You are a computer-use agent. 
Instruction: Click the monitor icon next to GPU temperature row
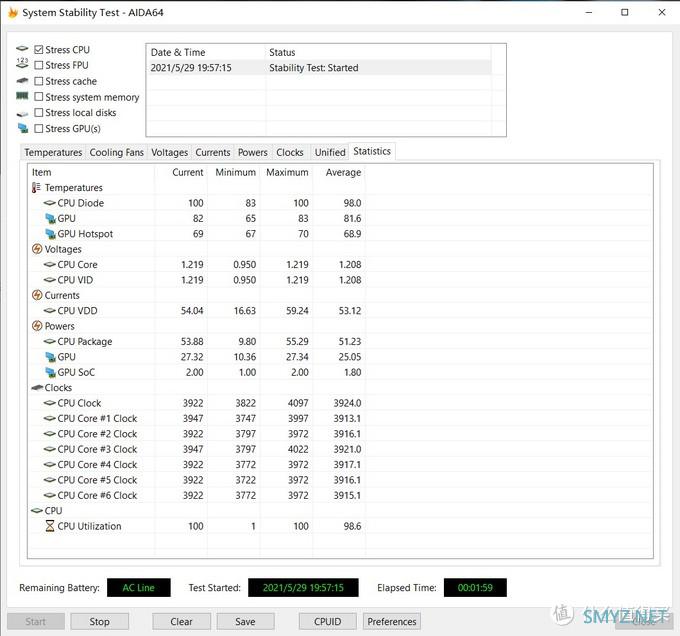[x=51, y=219]
